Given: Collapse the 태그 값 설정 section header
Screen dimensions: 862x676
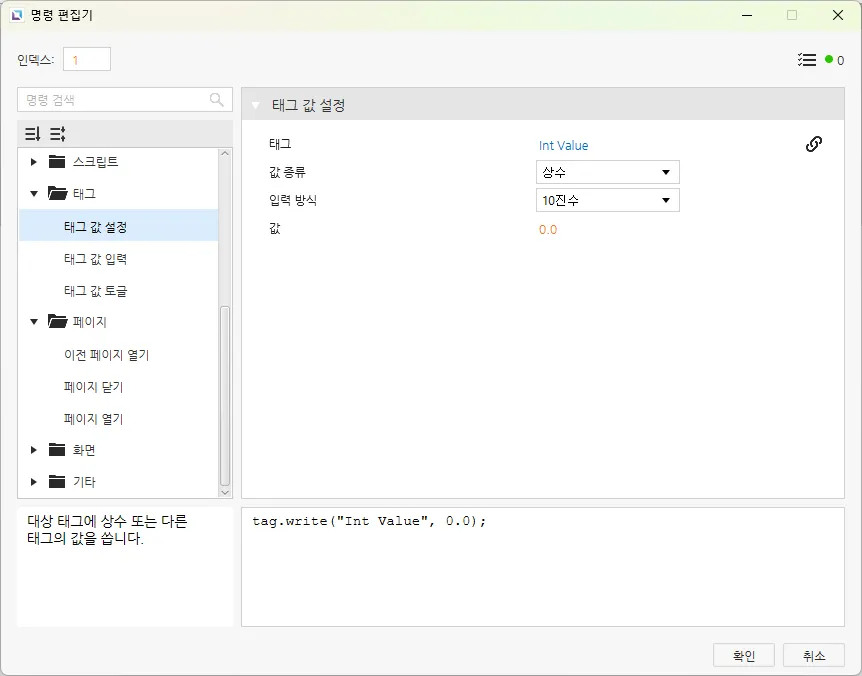Looking at the screenshot, I should [x=256, y=106].
